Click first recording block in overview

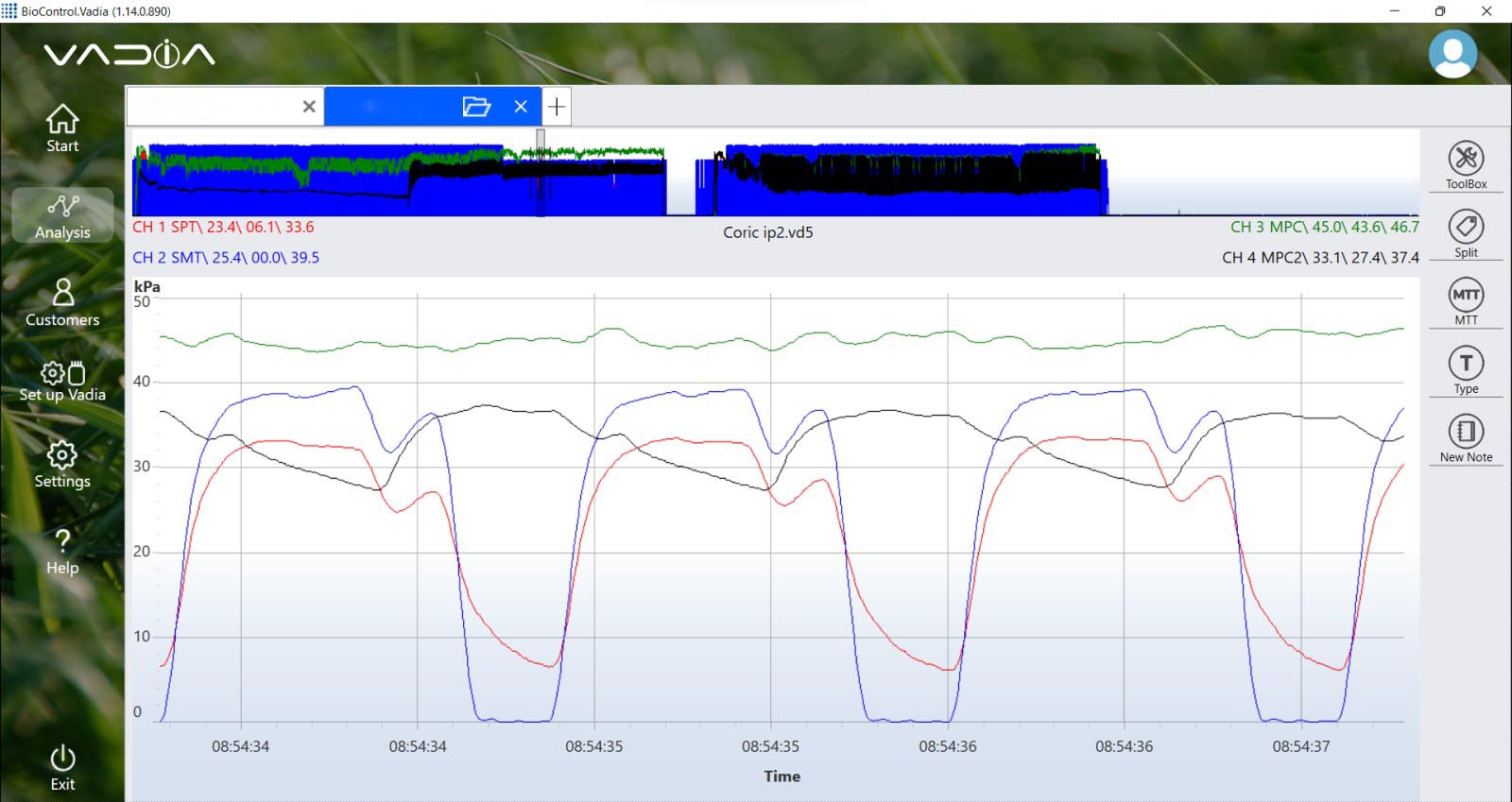pos(401,180)
